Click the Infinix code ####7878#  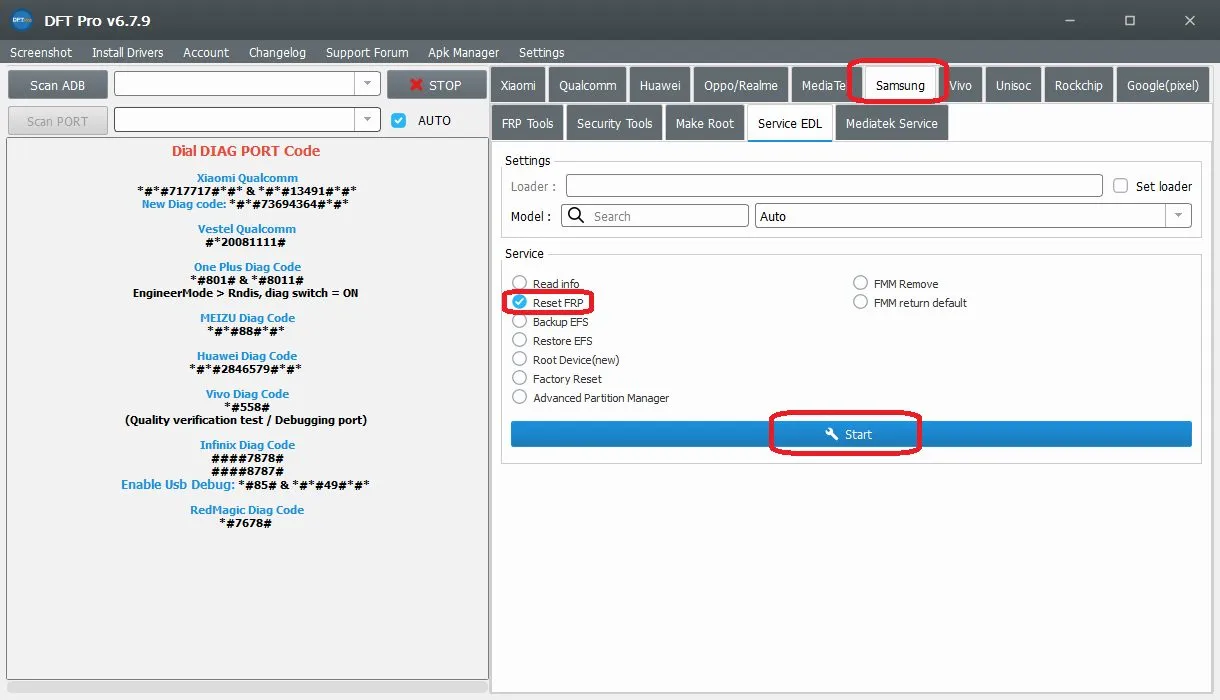pyautogui.click(x=247, y=458)
